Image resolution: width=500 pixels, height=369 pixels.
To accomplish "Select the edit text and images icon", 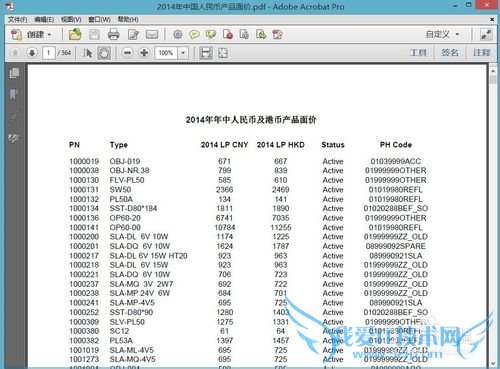I will tap(133, 35).
